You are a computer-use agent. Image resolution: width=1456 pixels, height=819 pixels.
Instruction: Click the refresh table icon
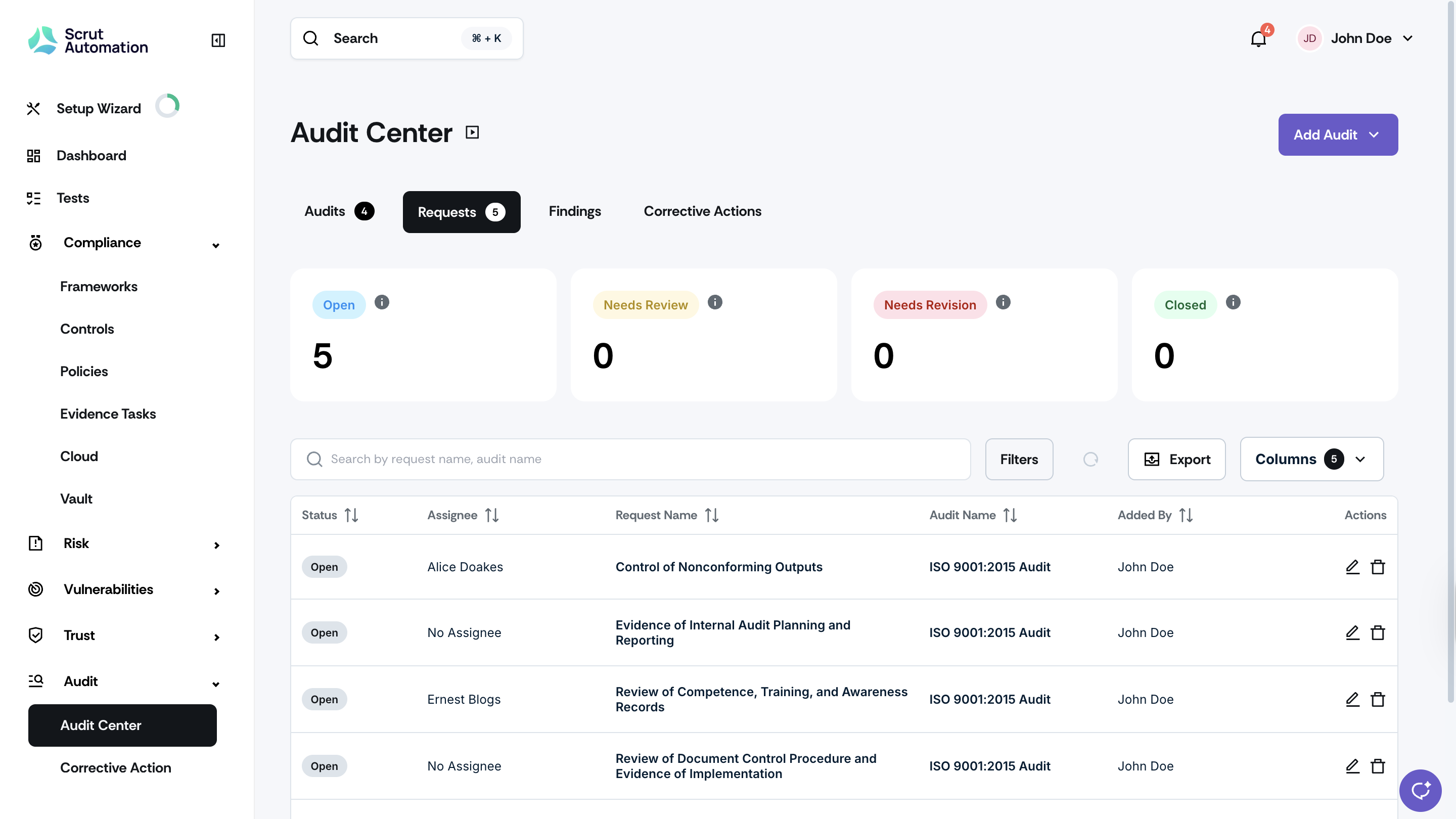[1090, 459]
